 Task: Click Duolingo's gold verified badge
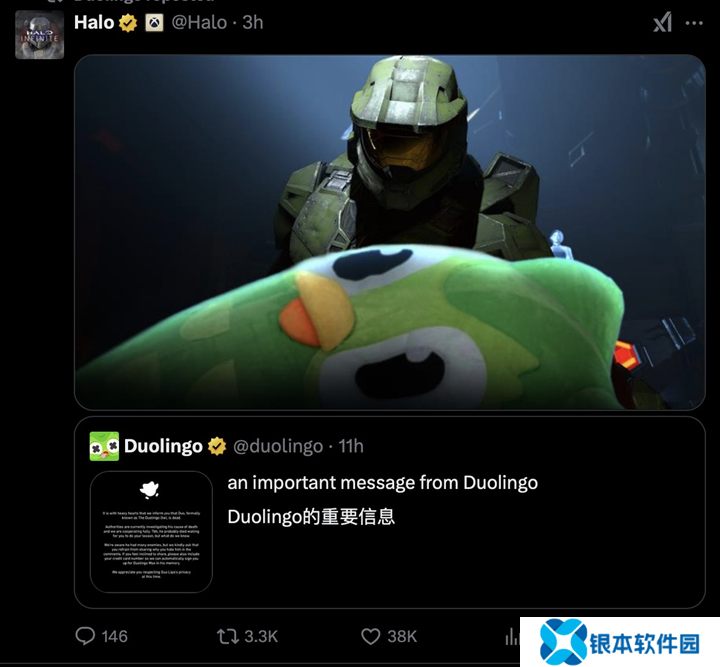[217, 446]
